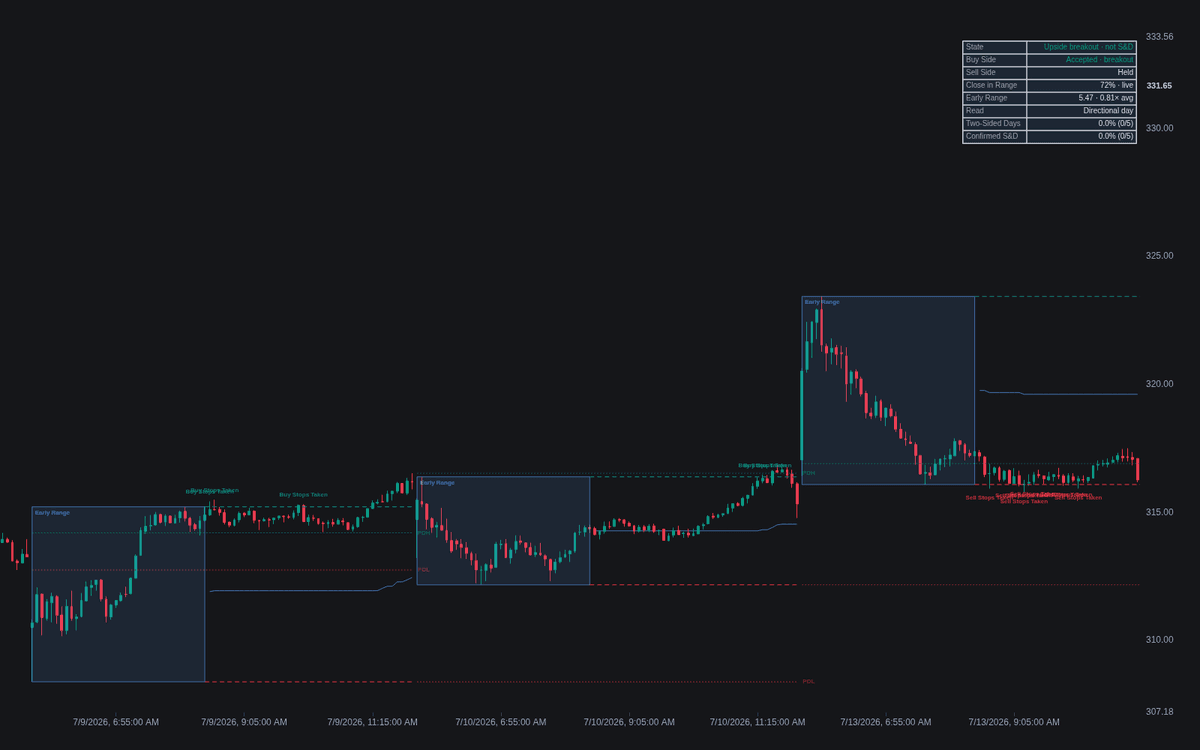Image resolution: width=1200 pixels, height=750 pixels.
Task: Click the '7/10/2026, 9:05:00 AM' time label
Action: [x=629, y=722]
